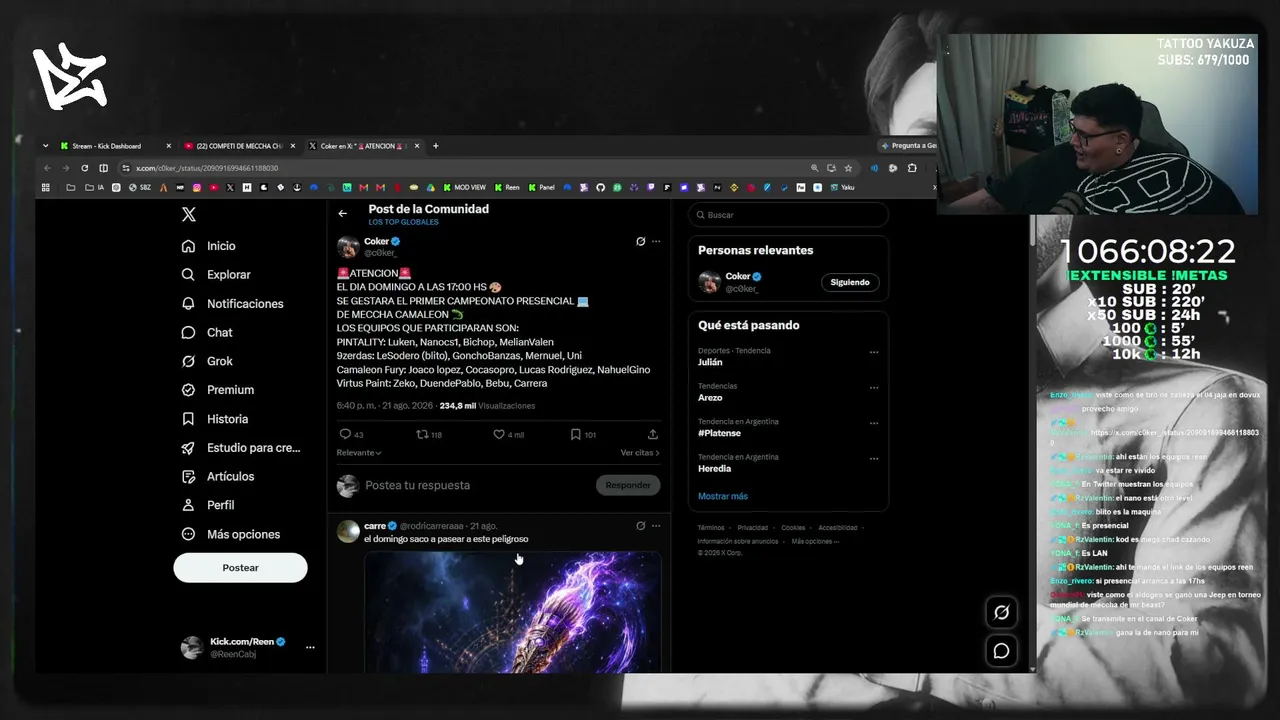Open the X logo home link
The height and width of the screenshot is (720, 1280).
188,214
